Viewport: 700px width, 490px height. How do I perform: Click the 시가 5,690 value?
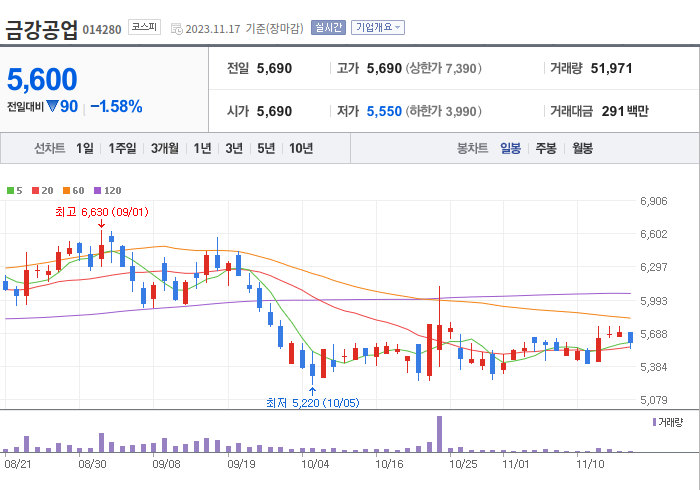(x=274, y=111)
